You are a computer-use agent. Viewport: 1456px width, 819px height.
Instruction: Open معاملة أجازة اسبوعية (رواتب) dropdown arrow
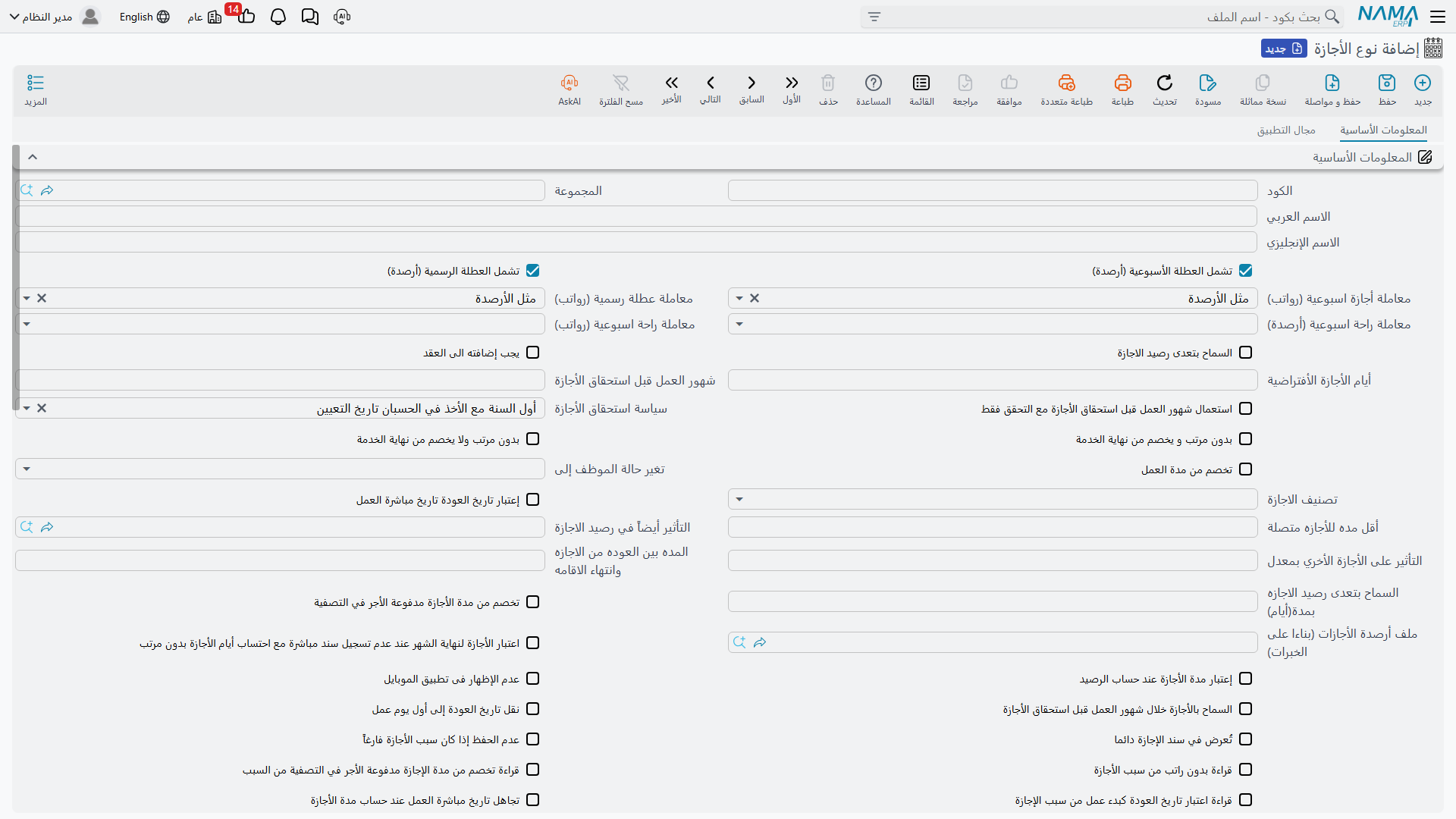click(x=739, y=299)
